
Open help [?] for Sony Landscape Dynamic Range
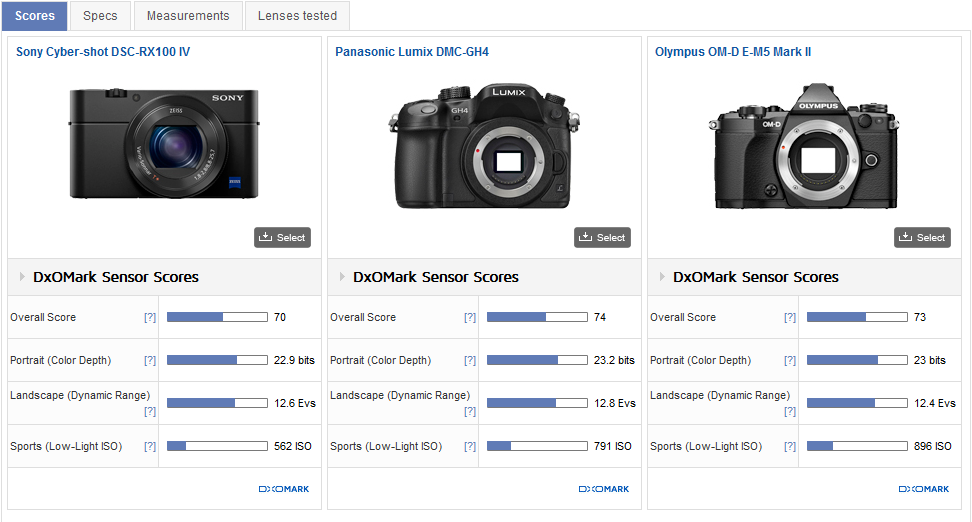coord(150,411)
